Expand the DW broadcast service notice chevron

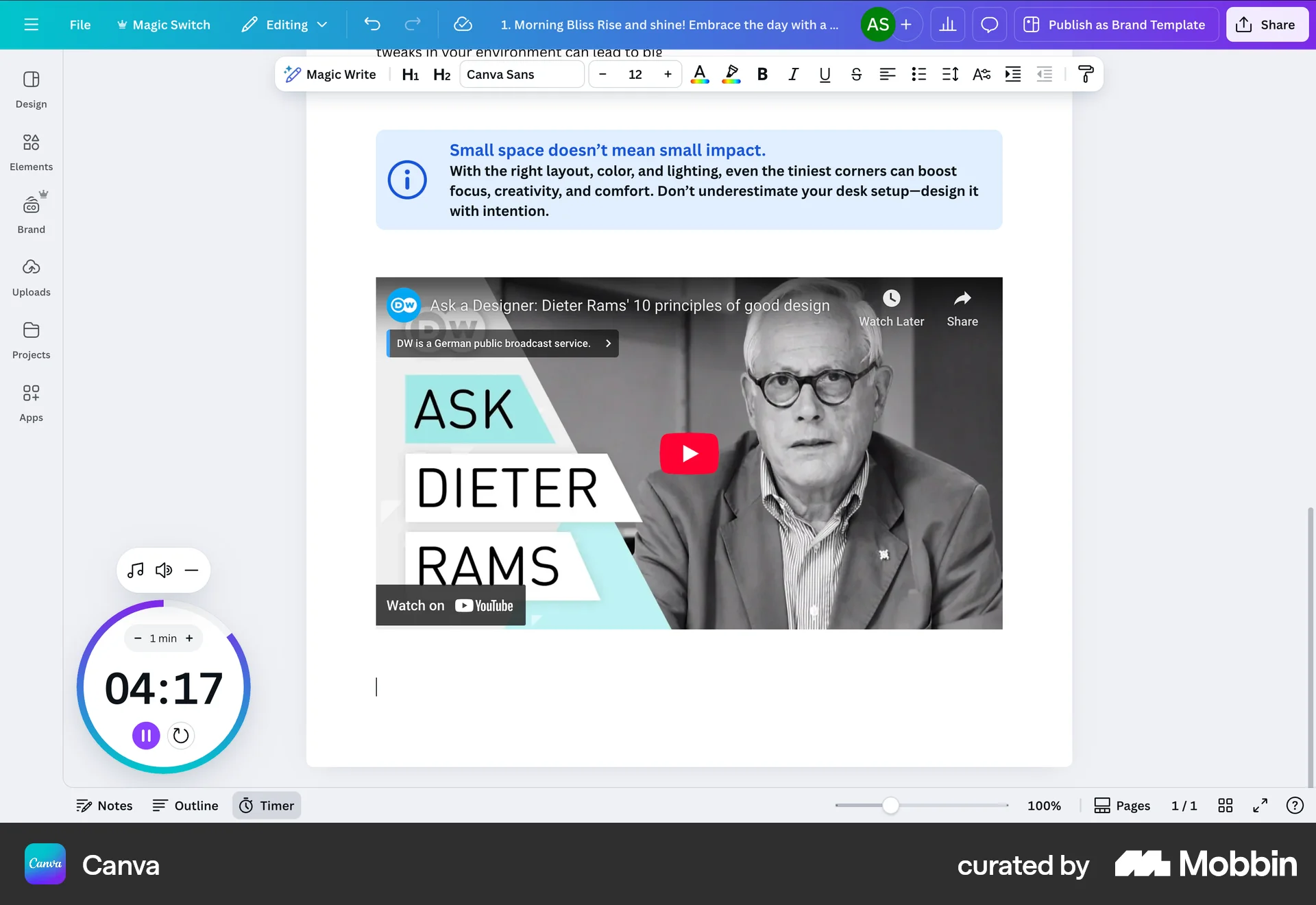[607, 343]
